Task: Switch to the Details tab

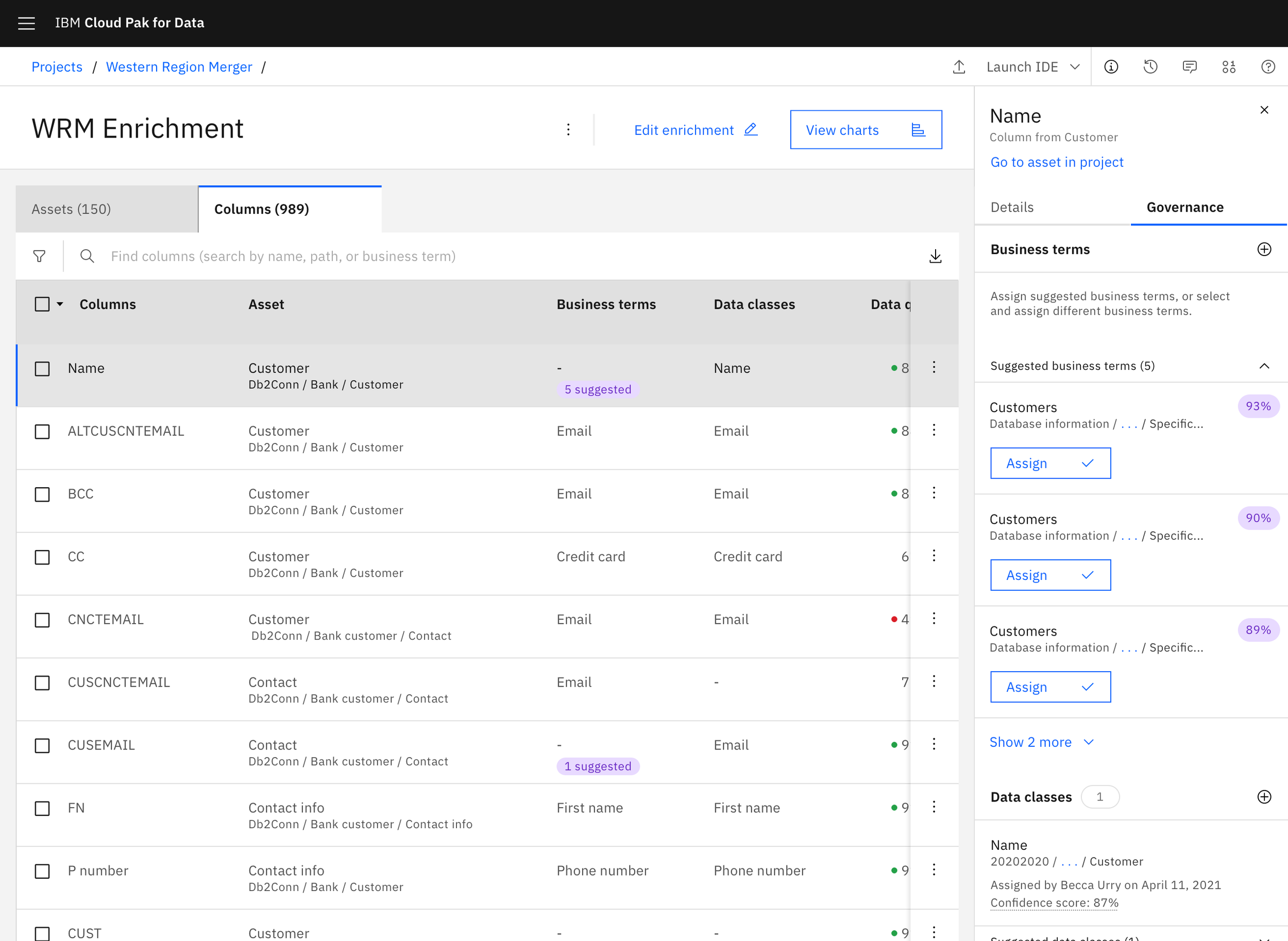Action: coord(1012,208)
